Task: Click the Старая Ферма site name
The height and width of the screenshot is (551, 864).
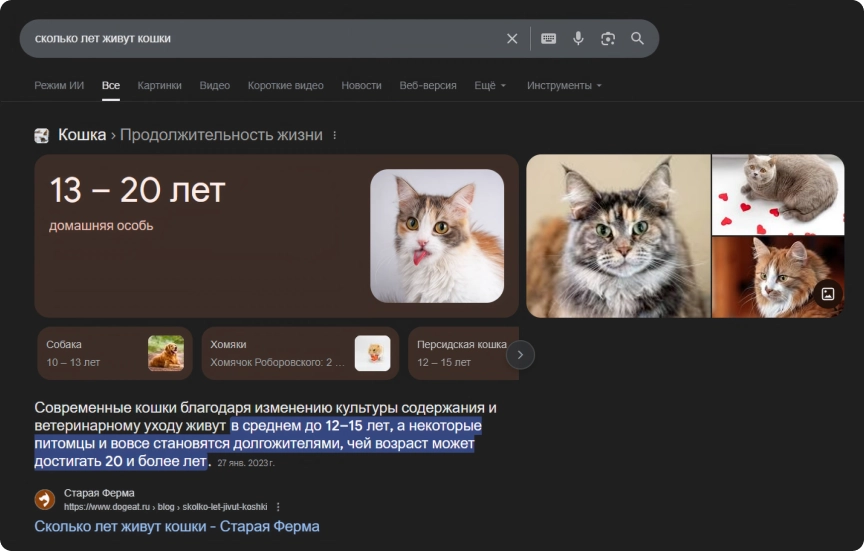Action: pos(99,493)
